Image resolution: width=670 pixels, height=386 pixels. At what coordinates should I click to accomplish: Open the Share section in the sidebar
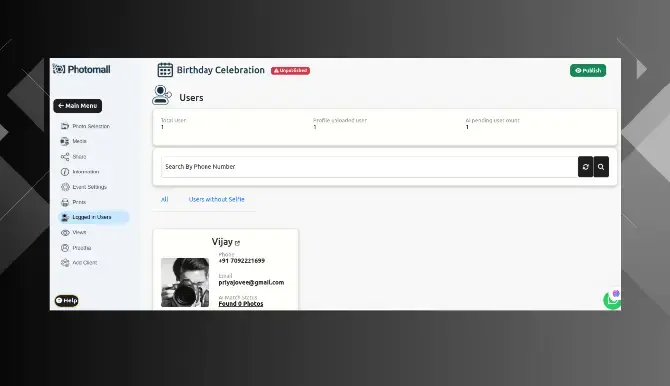[73, 157]
